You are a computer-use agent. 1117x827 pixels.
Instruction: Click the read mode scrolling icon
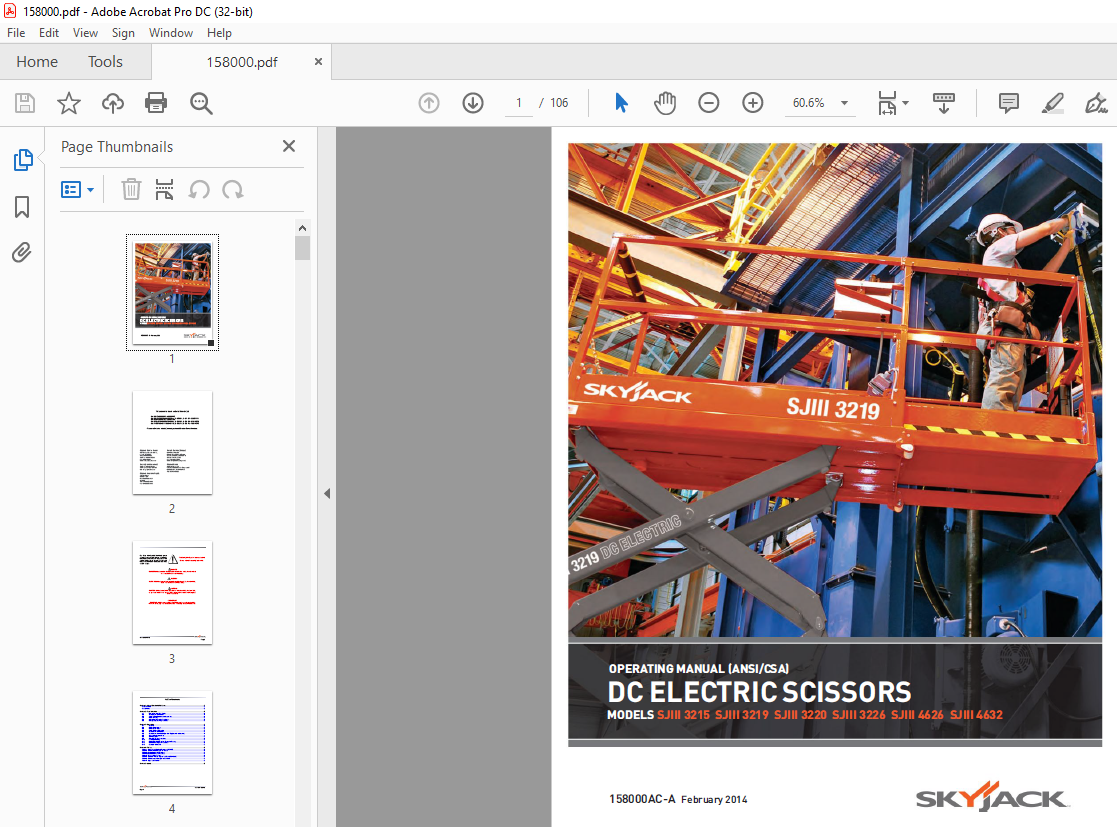click(944, 103)
